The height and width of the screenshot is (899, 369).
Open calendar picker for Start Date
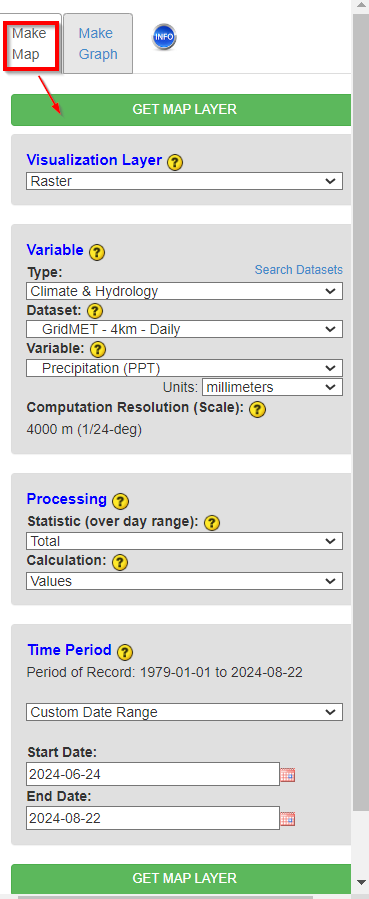pyautogui.click(x=288, y=776)
